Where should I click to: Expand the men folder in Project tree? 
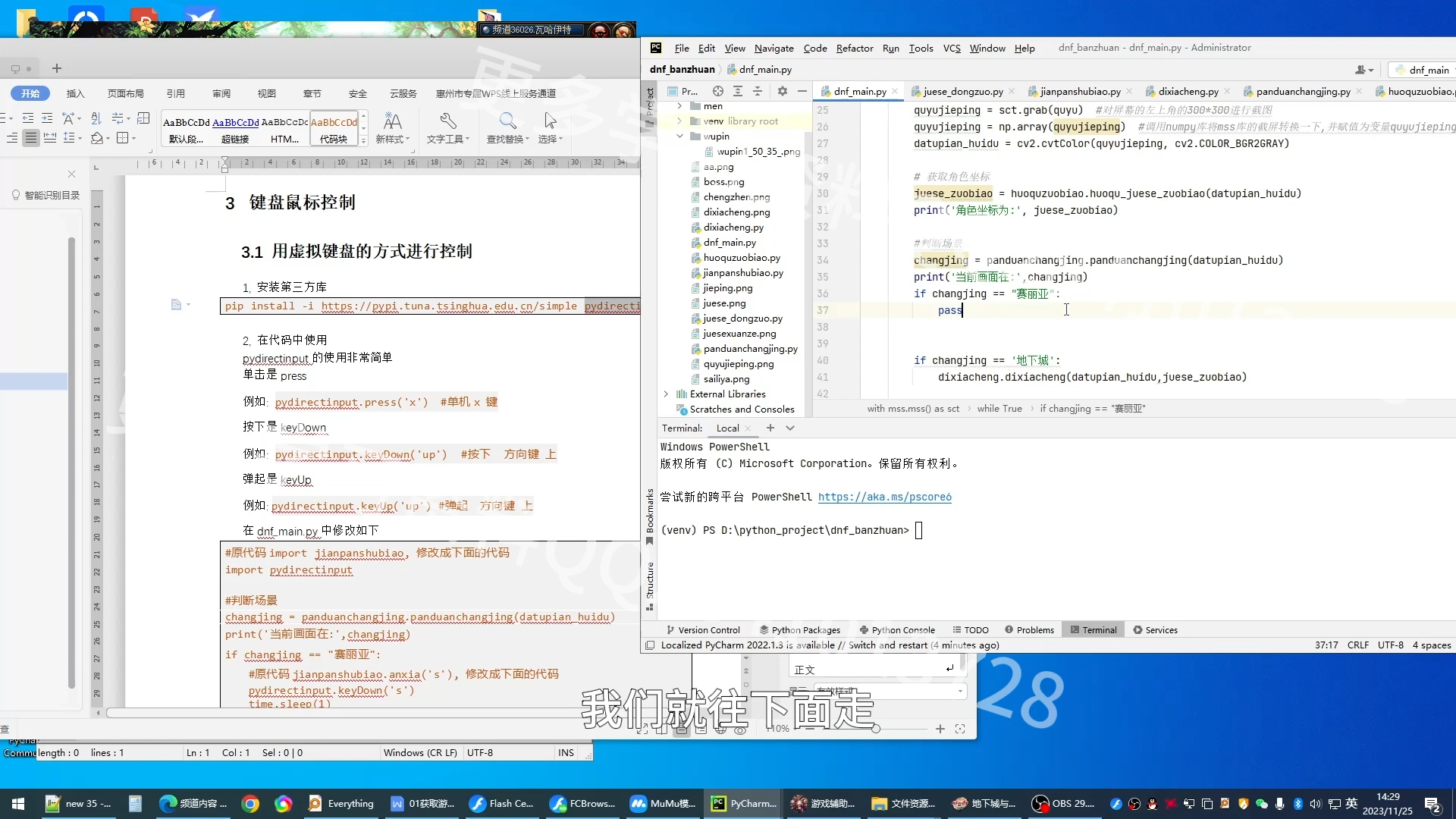coord(679,106)
